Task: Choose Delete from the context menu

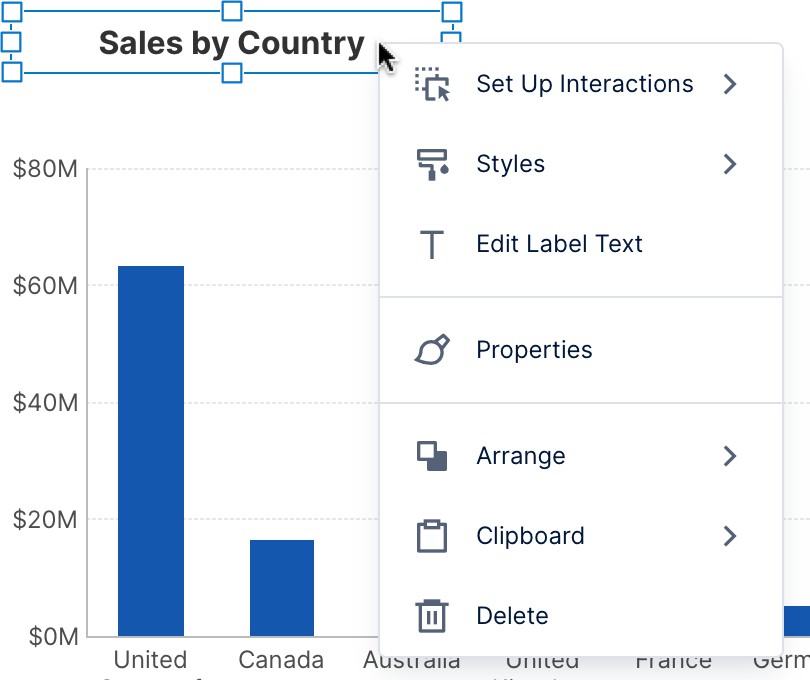Action: (x=511, y=615)
